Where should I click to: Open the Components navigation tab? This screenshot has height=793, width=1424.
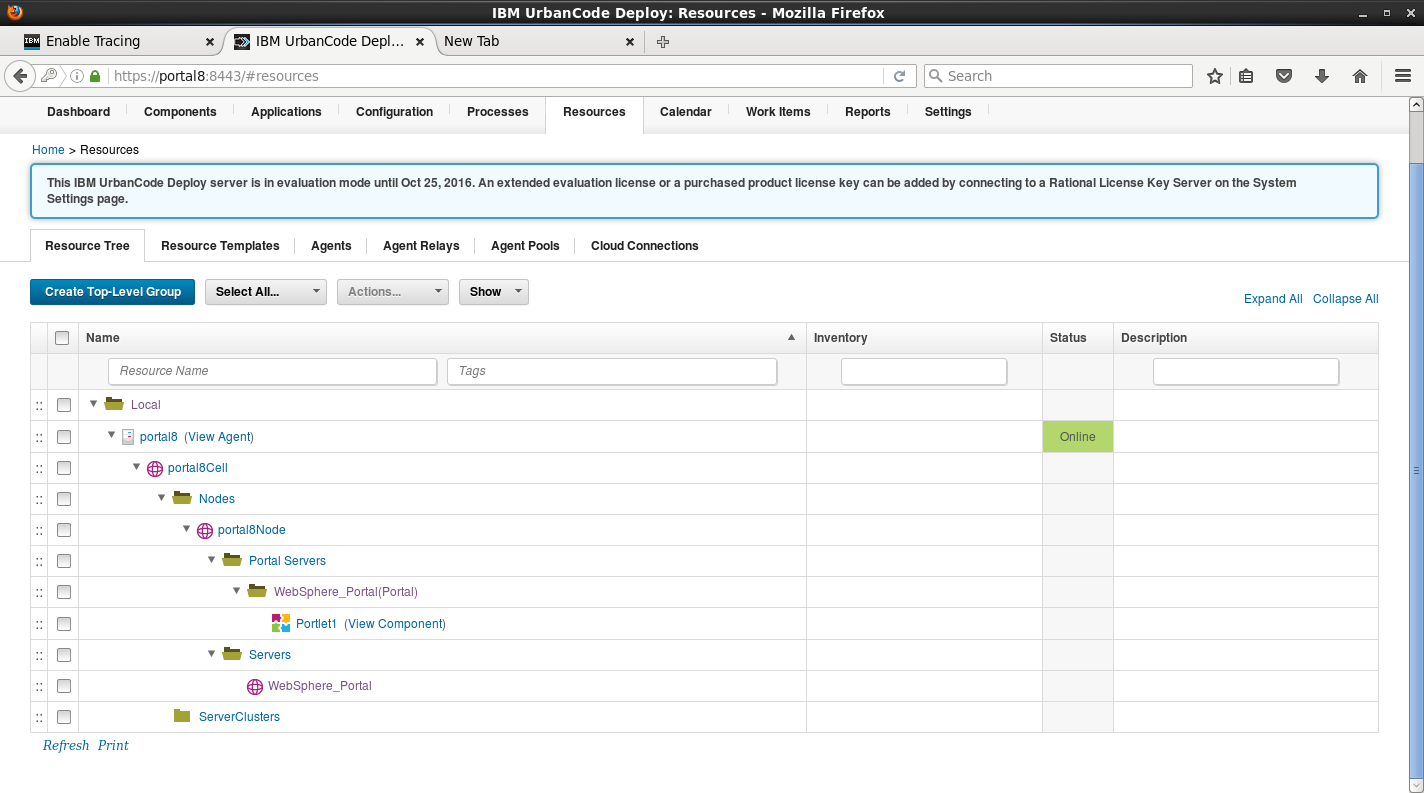[x=180, y=112]
